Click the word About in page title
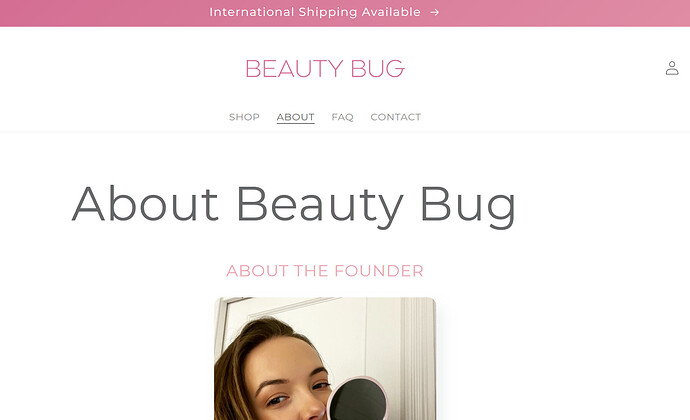The image size is (690, 420). [145, 203]
